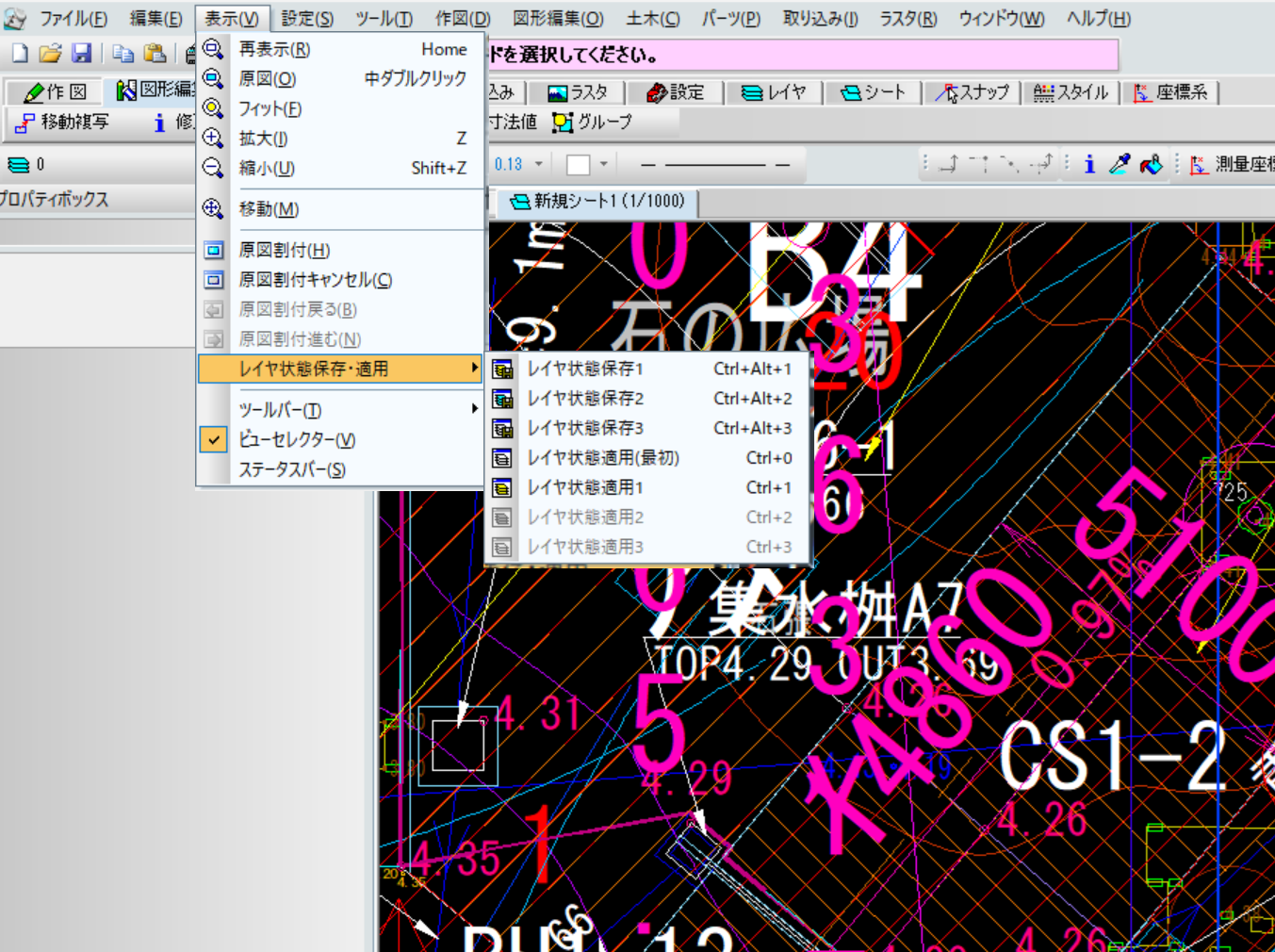Switch to the 設定 toolbar tab
The image size is (1275, 952).
pos(676,92)
